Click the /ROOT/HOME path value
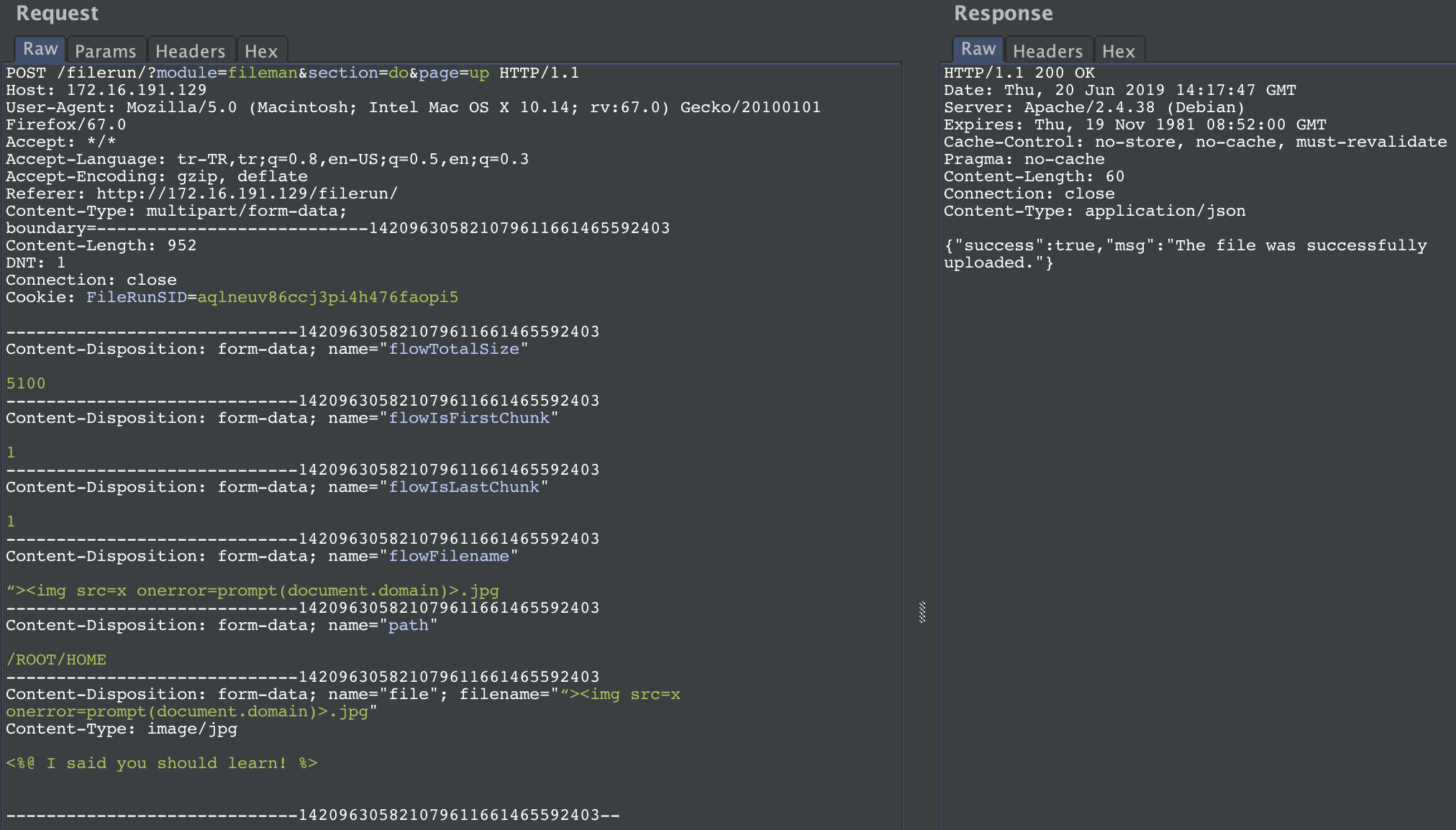 pos(56,660)
